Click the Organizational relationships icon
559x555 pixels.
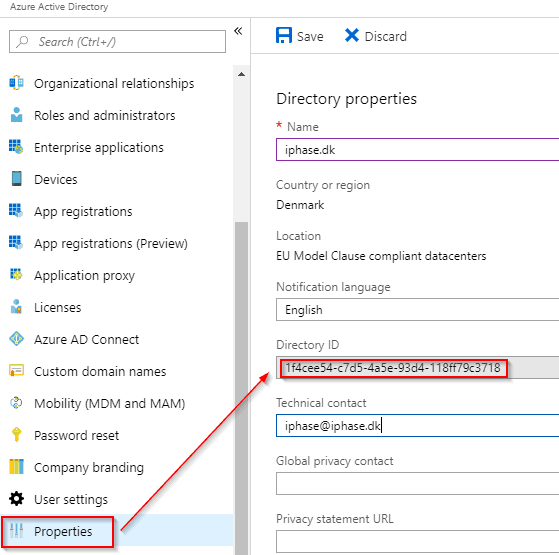pyautogui.click(x=16, y=83)
